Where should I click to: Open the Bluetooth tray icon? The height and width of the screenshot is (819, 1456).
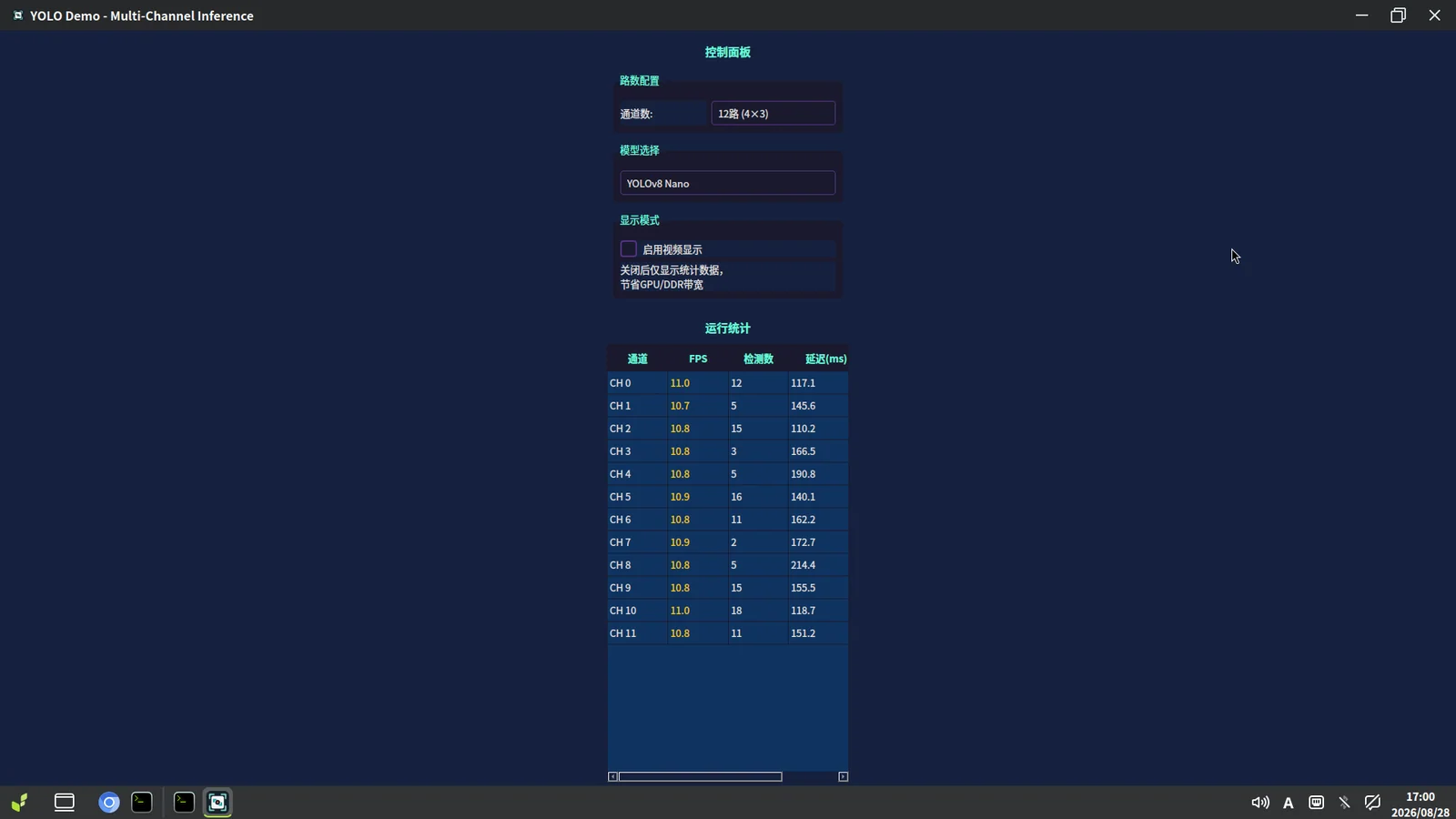pyautogui.click(x=1344, y=803)
